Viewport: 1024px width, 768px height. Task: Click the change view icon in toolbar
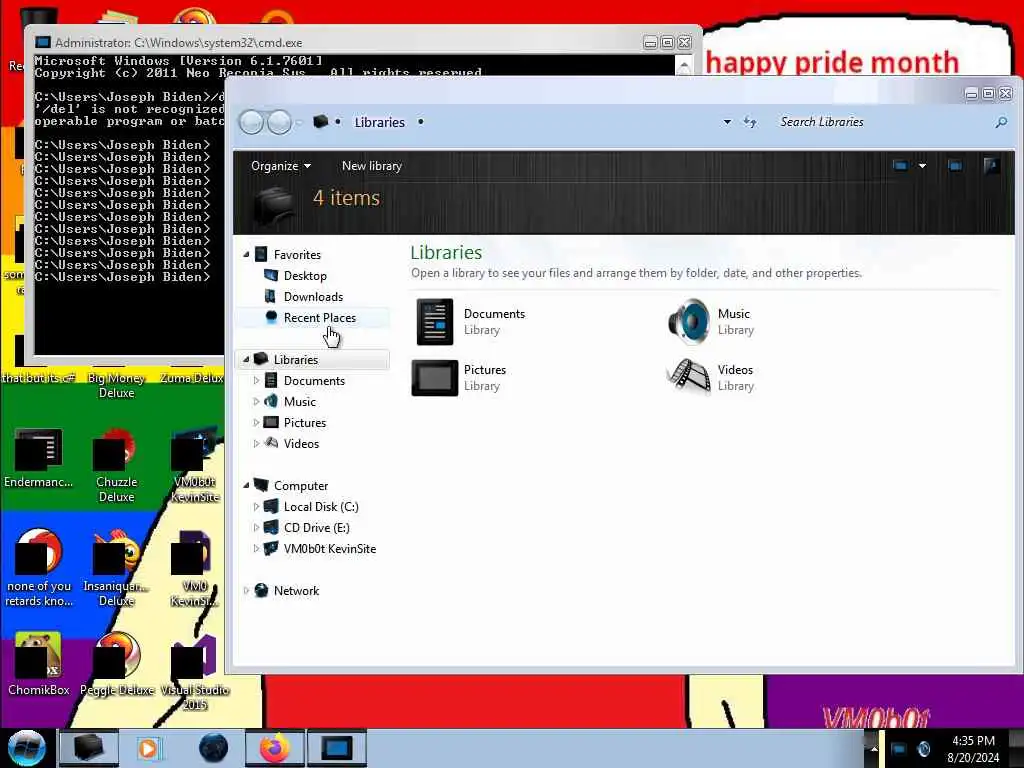coord(901,166)
